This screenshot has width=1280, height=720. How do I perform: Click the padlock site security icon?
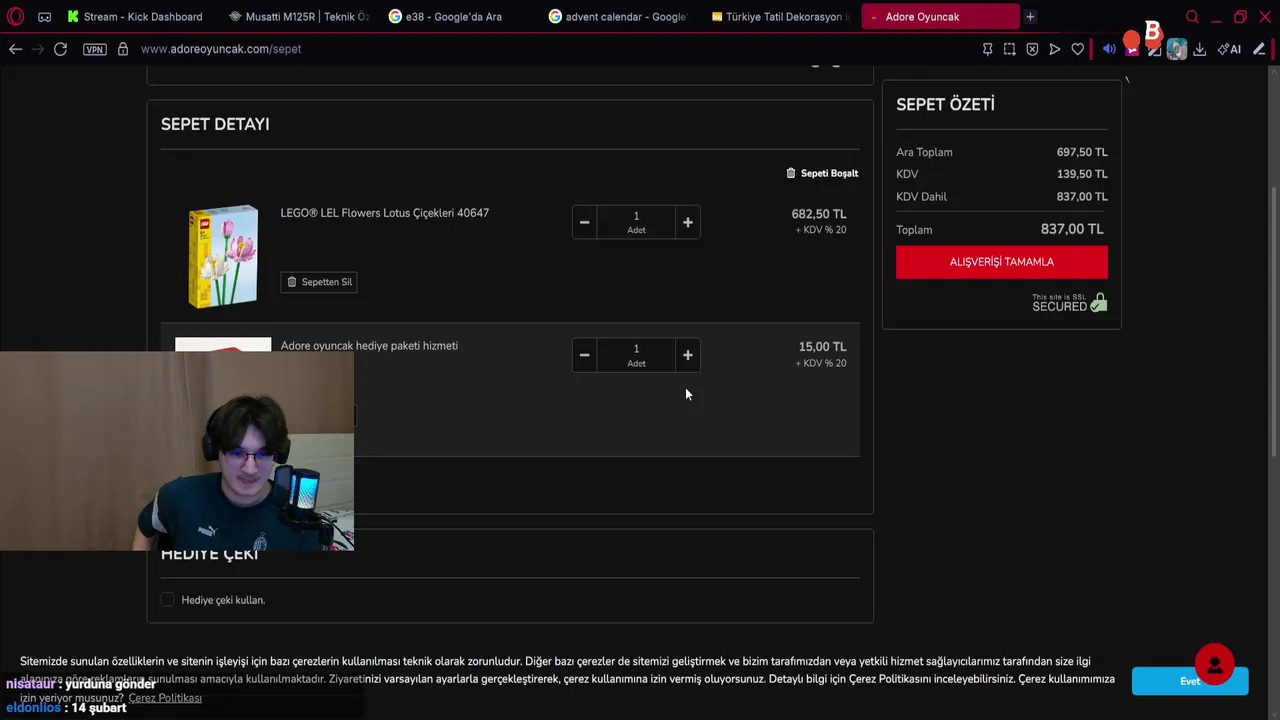click(123, 49)
